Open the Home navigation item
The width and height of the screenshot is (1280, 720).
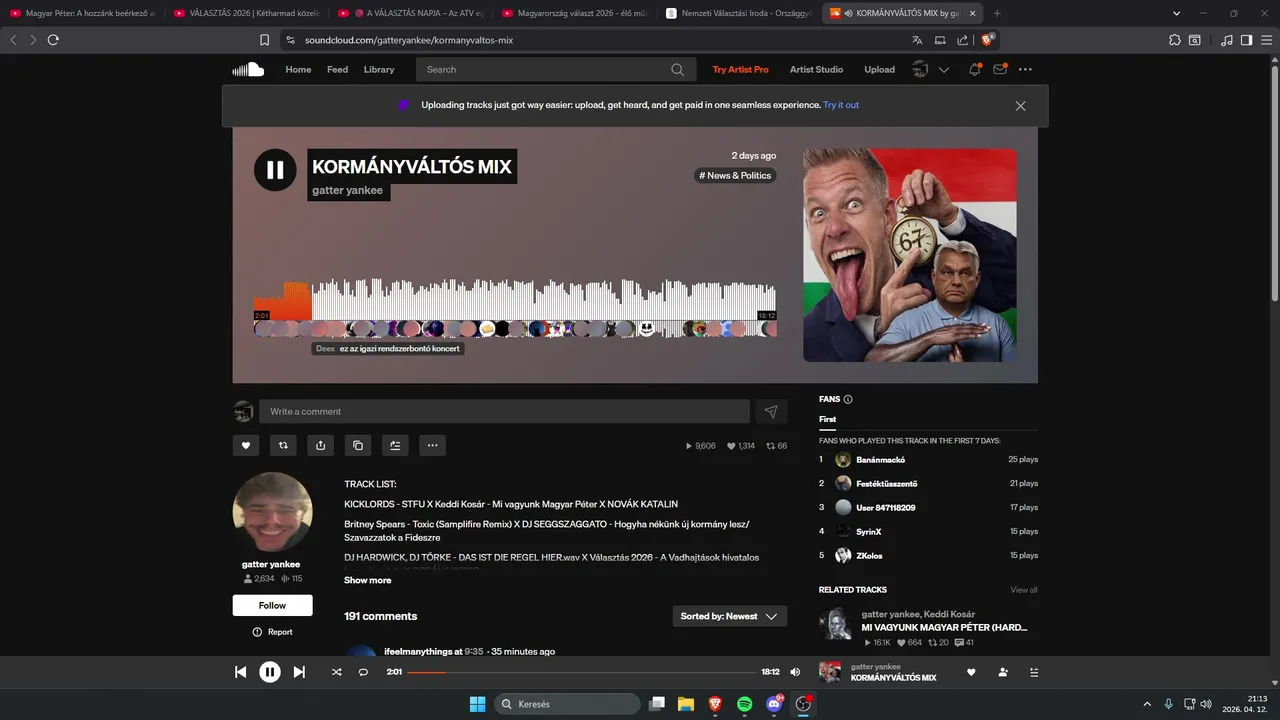(x=298, y=69)
